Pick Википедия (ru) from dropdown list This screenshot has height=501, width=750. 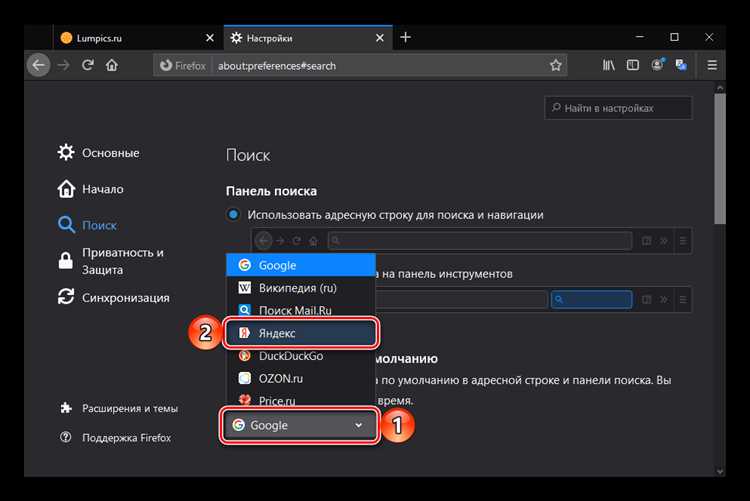click(x=301, y=288)
